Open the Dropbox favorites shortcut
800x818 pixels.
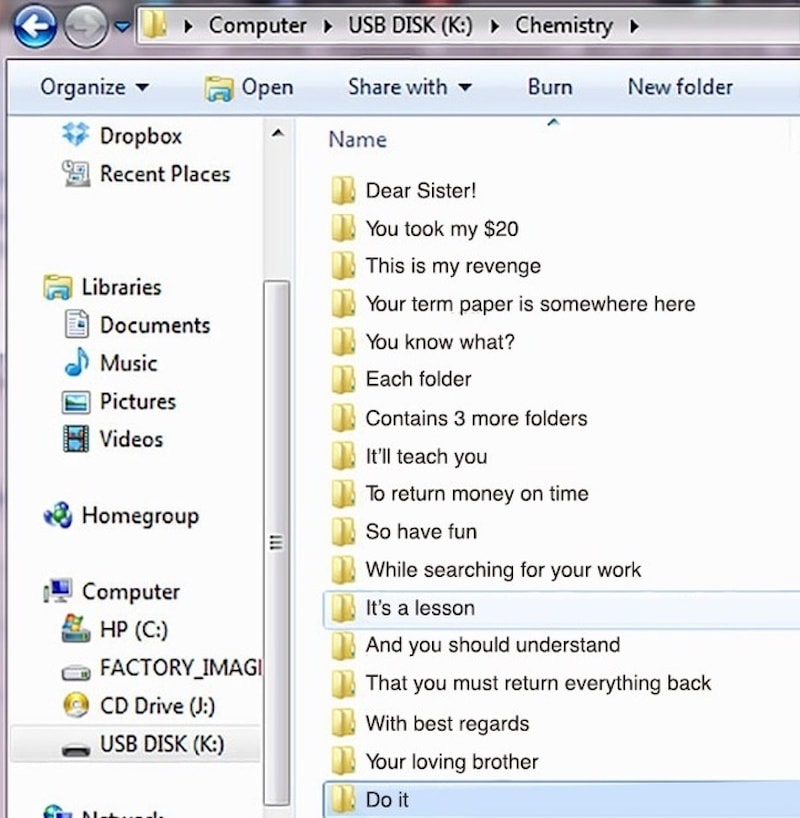[x=140, y=136]
